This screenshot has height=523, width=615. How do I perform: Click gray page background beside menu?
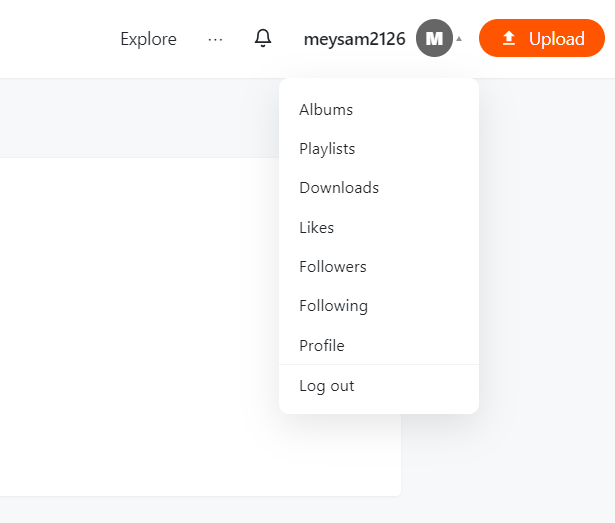click(x=547, y=275)
